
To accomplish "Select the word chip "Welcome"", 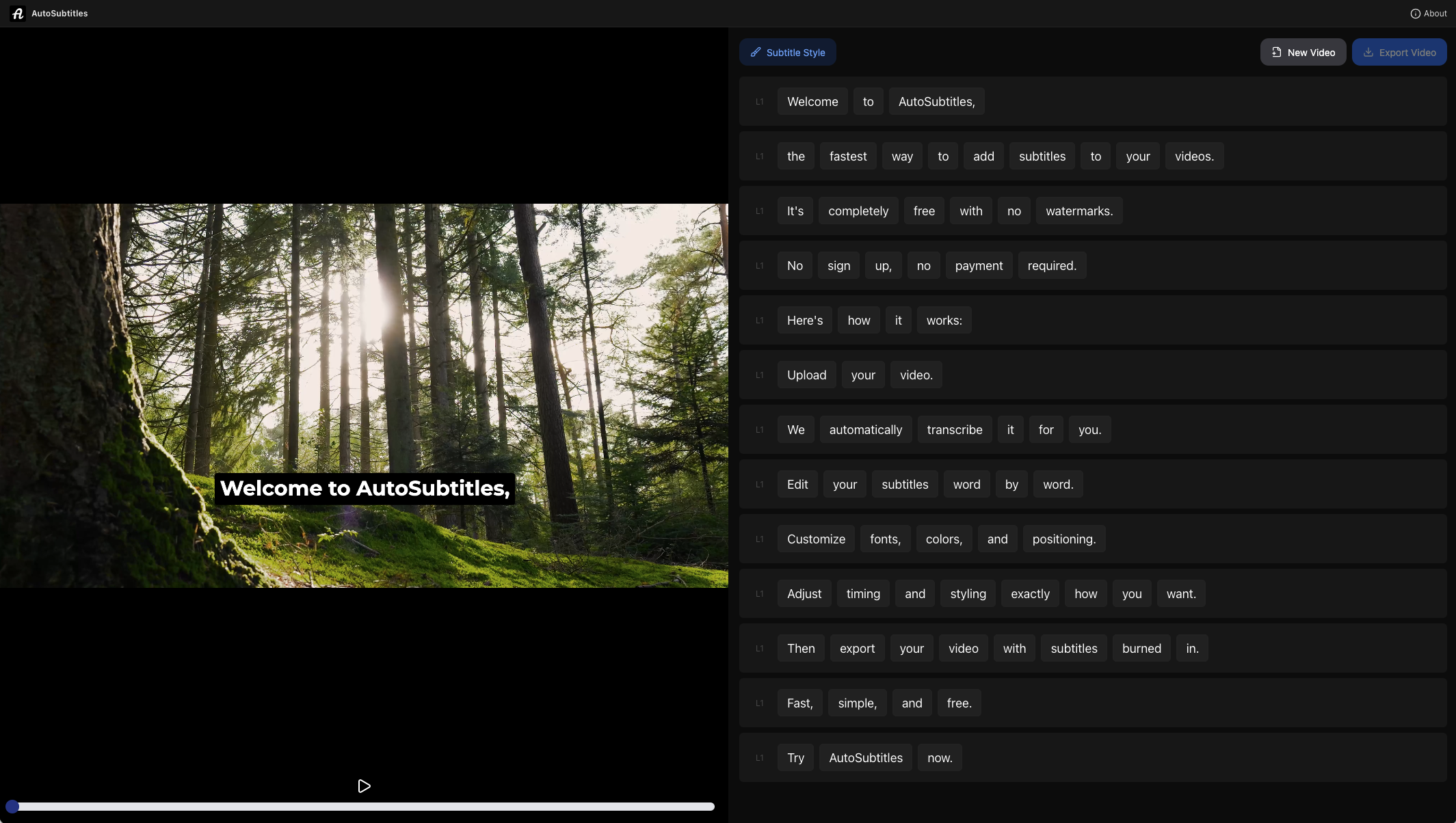I will (812, 101).
